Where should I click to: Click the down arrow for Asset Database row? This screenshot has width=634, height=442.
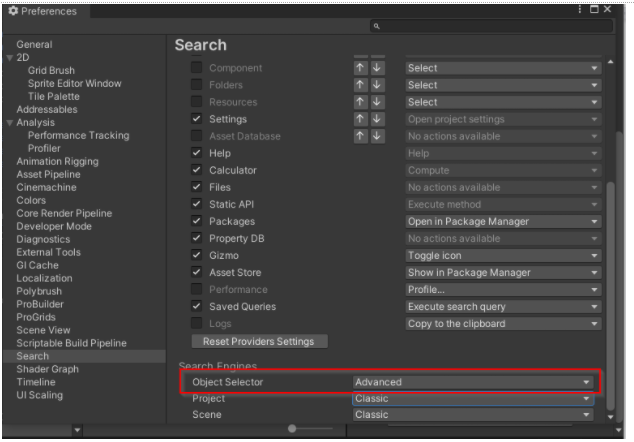(378, 136)
